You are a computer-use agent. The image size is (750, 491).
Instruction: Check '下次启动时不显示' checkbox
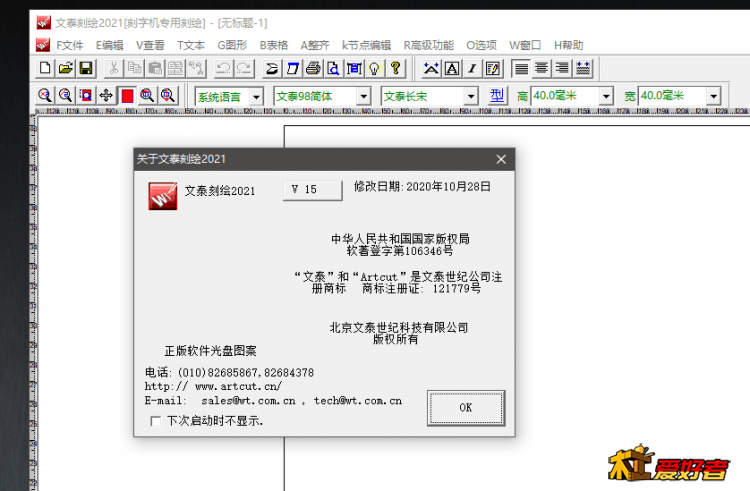[155, 421]
